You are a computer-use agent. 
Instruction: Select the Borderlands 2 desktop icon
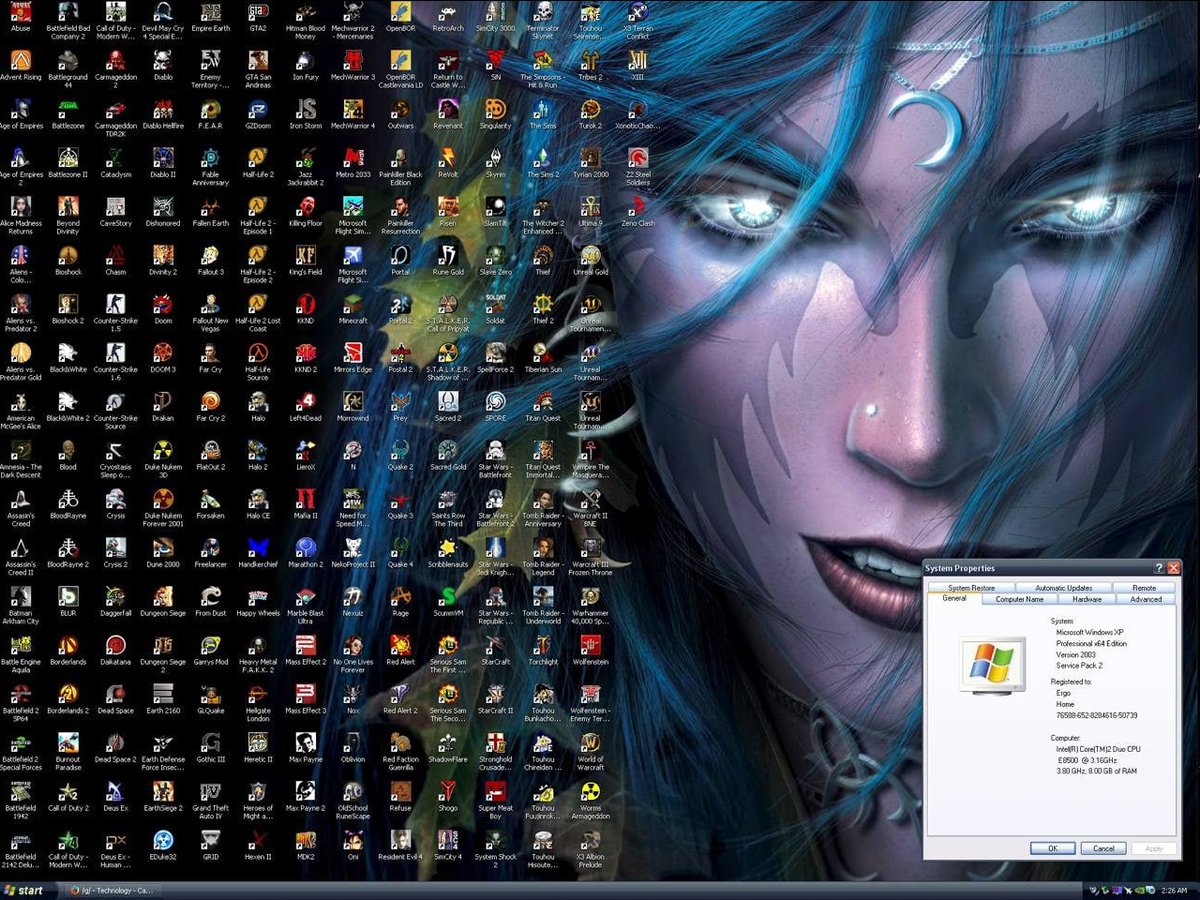pyautogui.click(x=68, y=700)
